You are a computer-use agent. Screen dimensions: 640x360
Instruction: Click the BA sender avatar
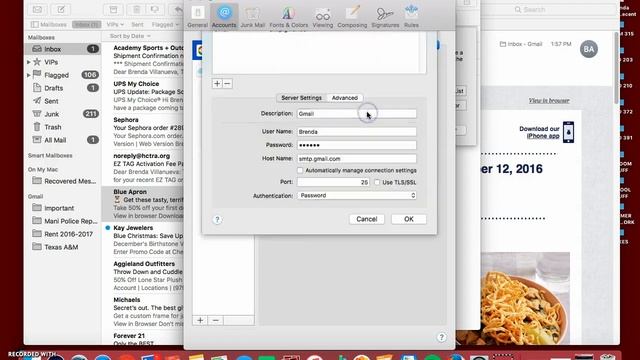point(589,49)
